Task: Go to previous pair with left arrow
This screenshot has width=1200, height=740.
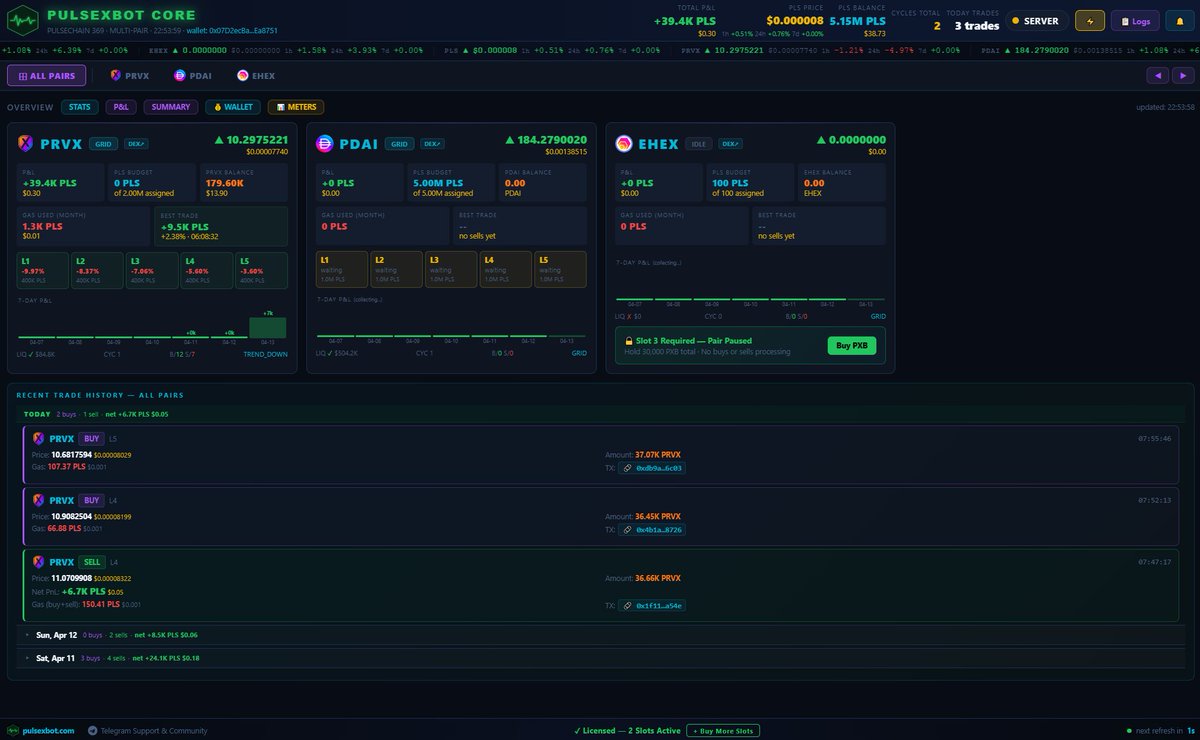Action: [1157, 75]
